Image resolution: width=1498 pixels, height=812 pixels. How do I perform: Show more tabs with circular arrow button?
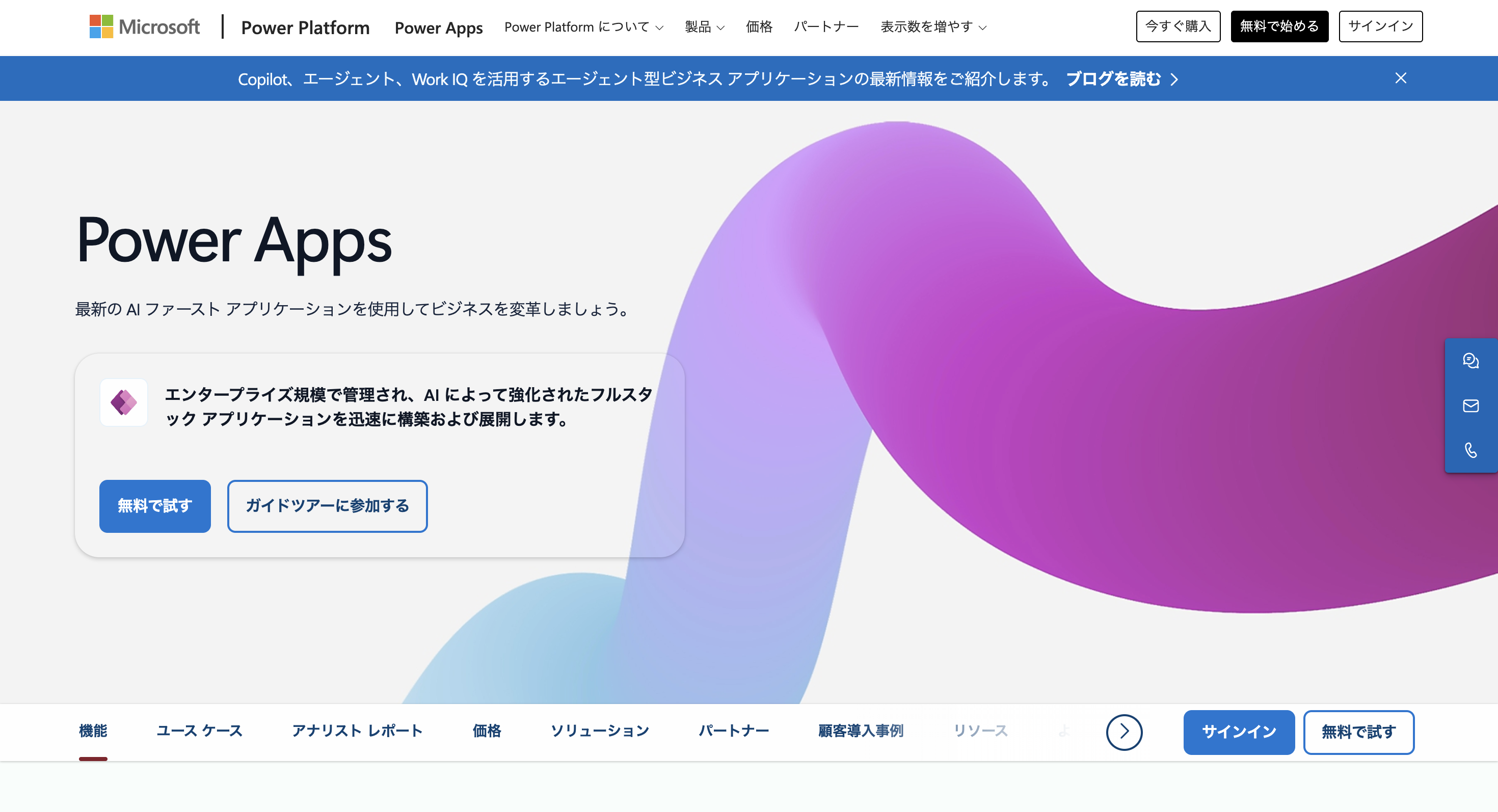1124,732
